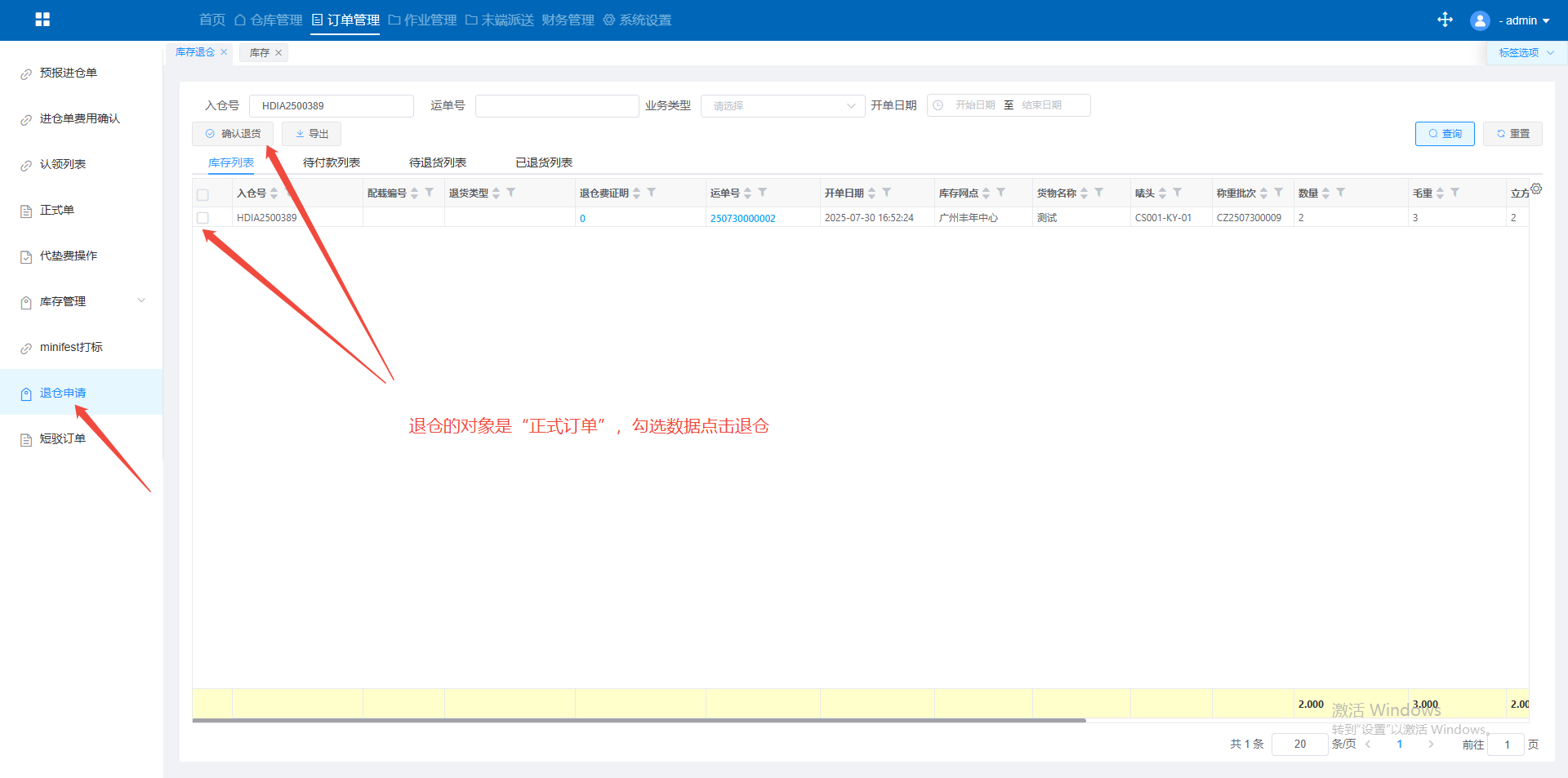This screenshot has width=1568, height=778.
Task: Click the 确认退货 button
Action: click(233, 134)
